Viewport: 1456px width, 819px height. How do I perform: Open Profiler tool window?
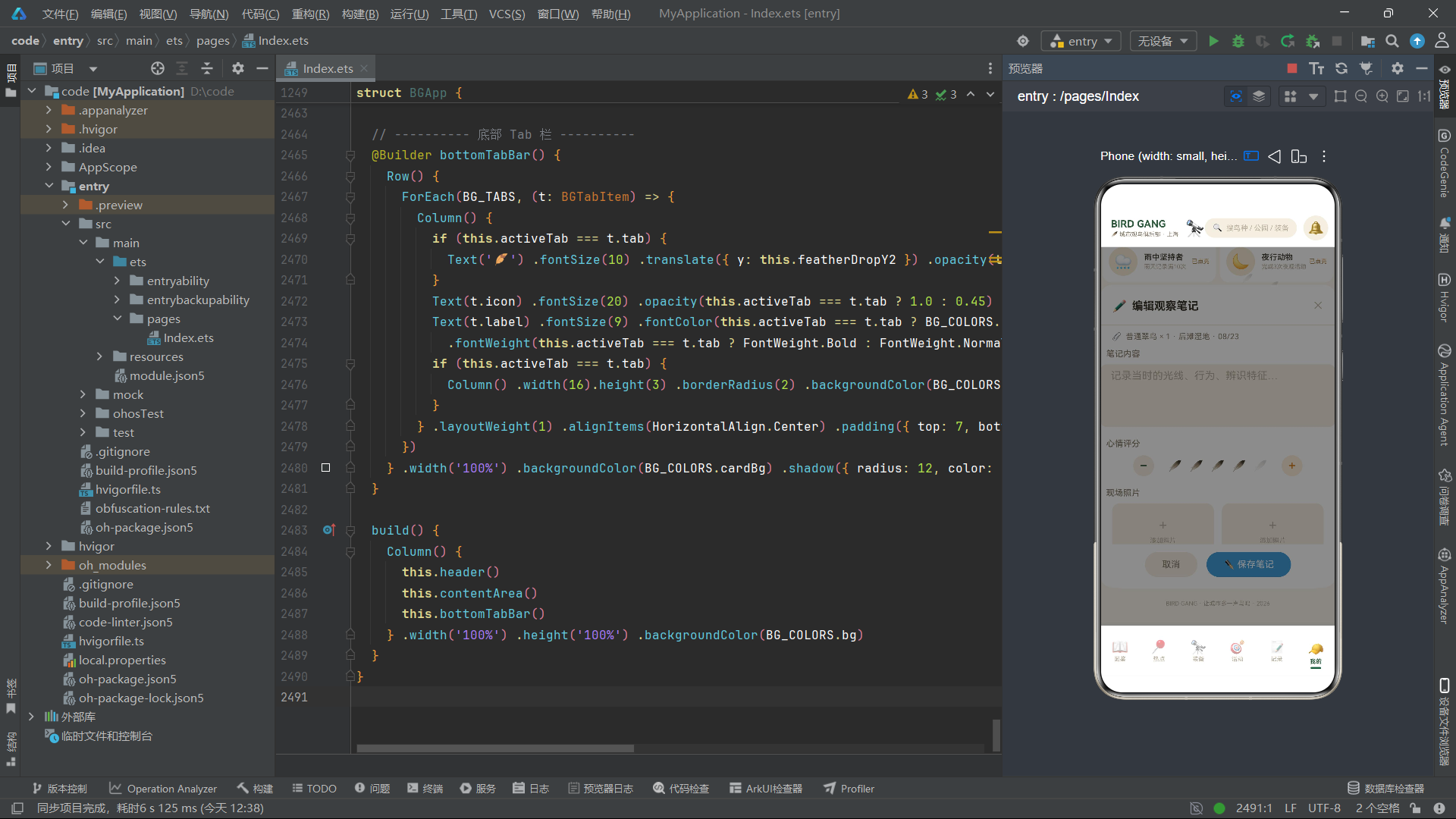849,789
